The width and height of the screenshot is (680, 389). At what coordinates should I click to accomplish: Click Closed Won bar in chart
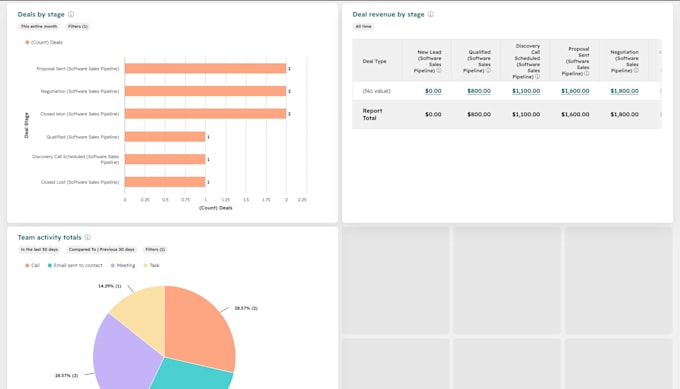click(x=206, y=114)
